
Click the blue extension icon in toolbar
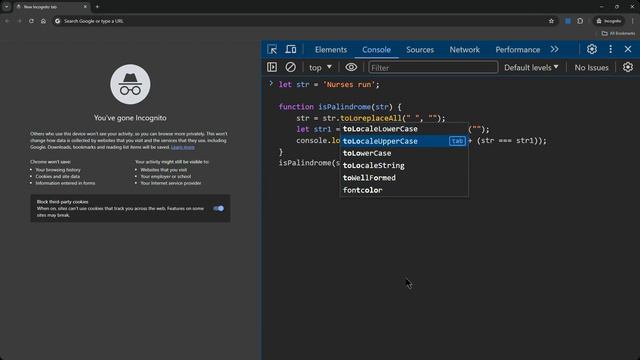tap(568, 21)
